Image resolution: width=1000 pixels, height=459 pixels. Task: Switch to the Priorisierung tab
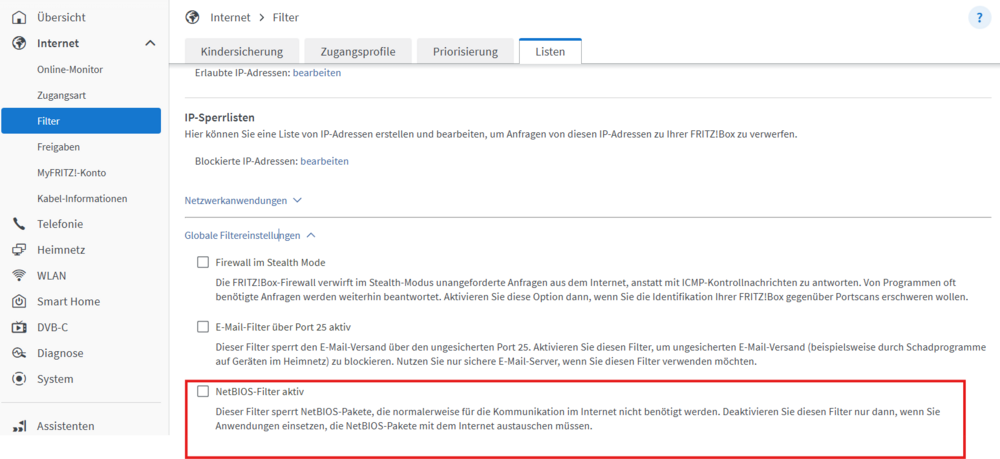point(466,52)
